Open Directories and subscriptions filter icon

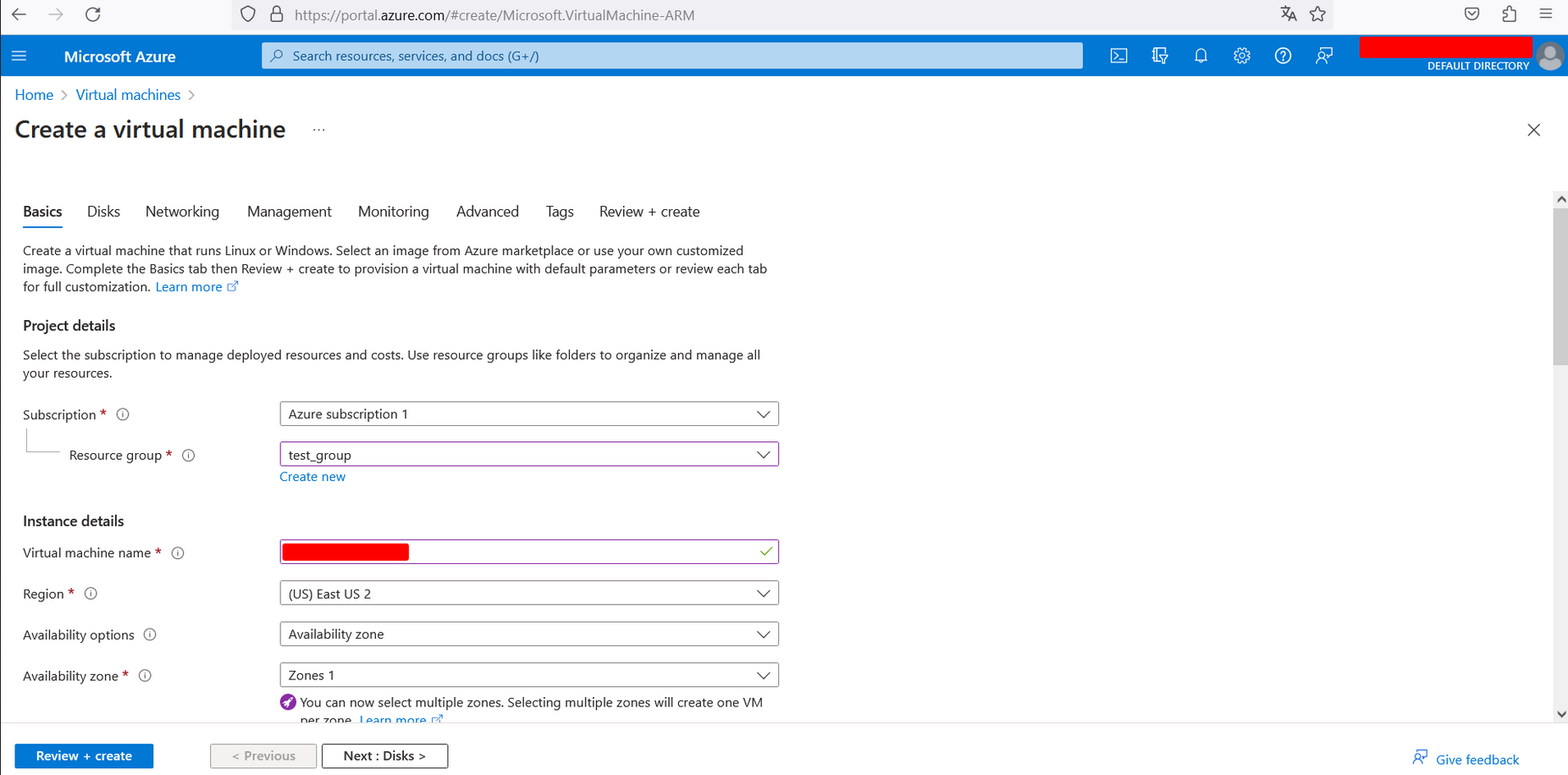point(1160,56)
